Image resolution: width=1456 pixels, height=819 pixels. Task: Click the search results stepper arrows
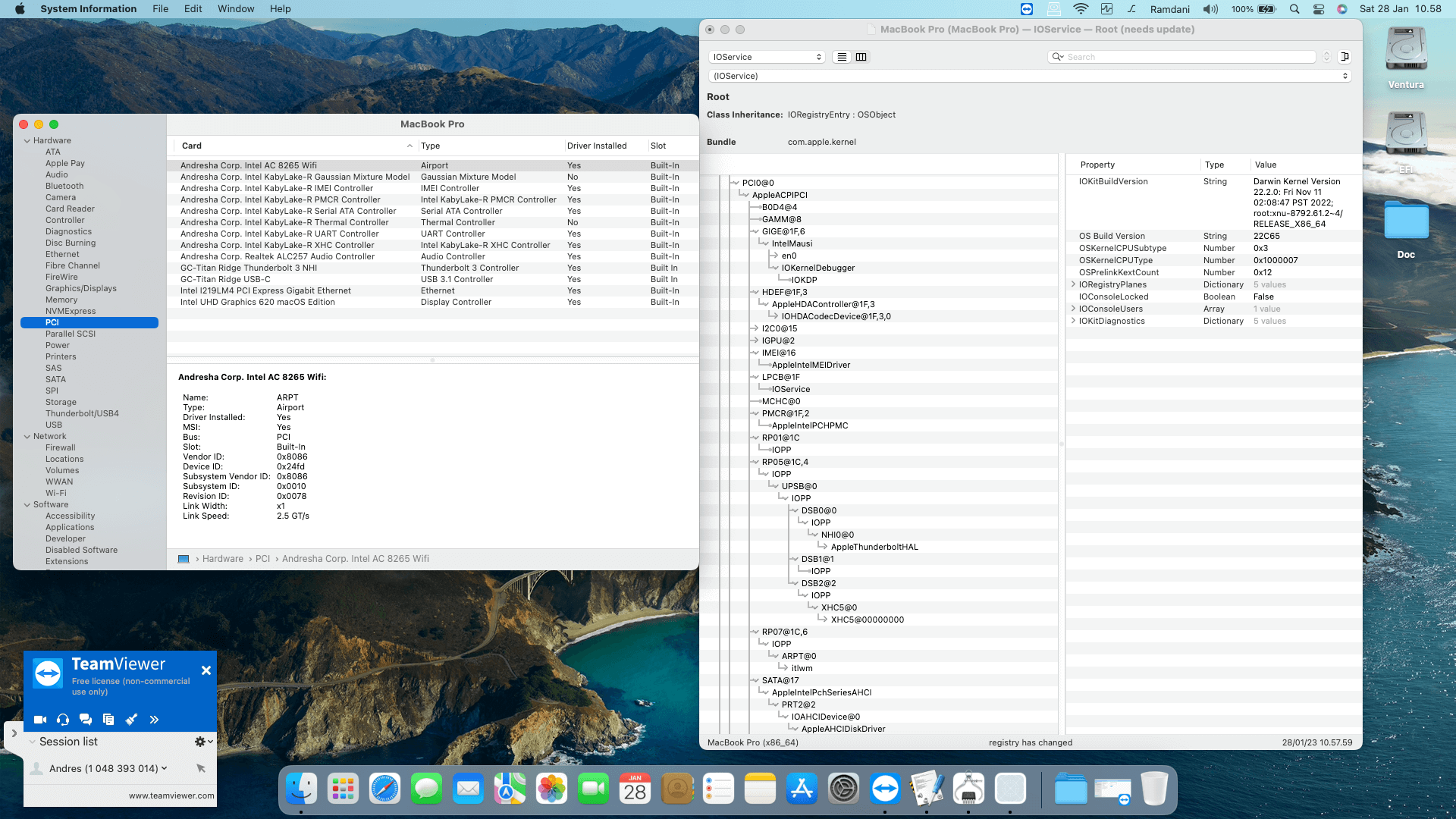[1326, 57]
